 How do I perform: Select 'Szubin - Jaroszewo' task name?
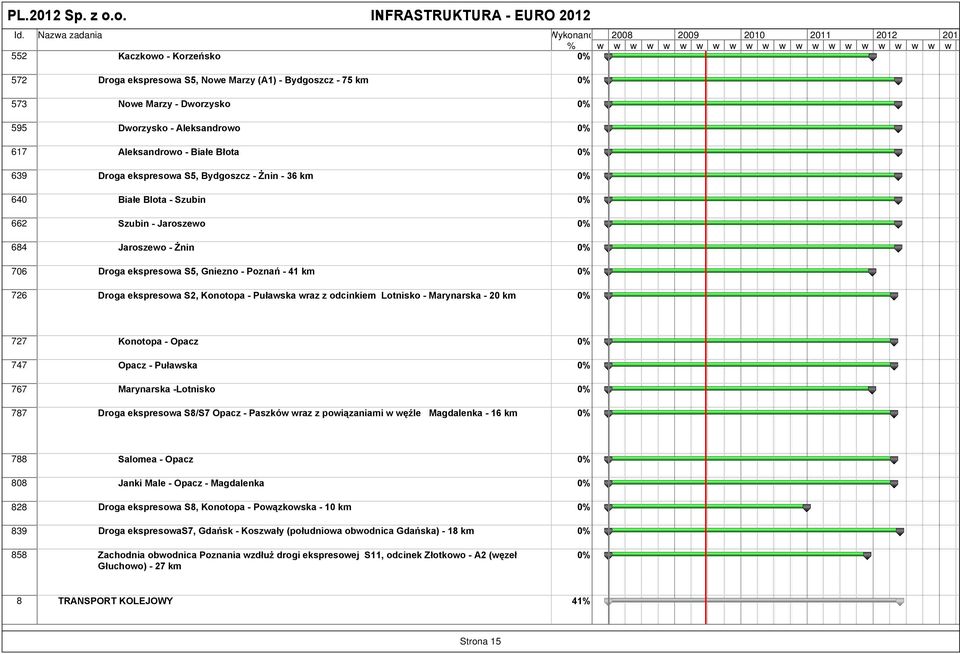(162, 224)
